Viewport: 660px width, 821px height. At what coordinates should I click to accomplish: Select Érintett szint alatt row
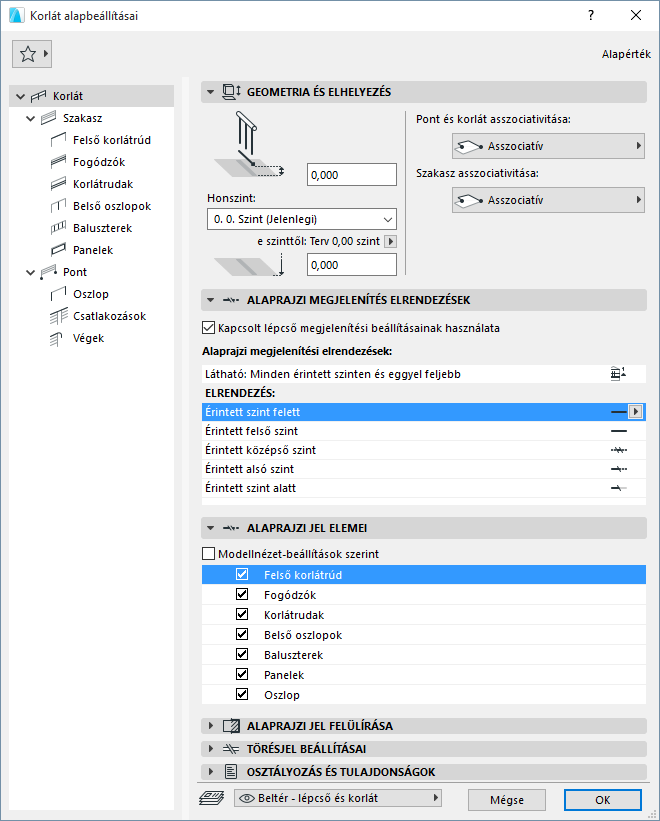click(x=423, y=488)
